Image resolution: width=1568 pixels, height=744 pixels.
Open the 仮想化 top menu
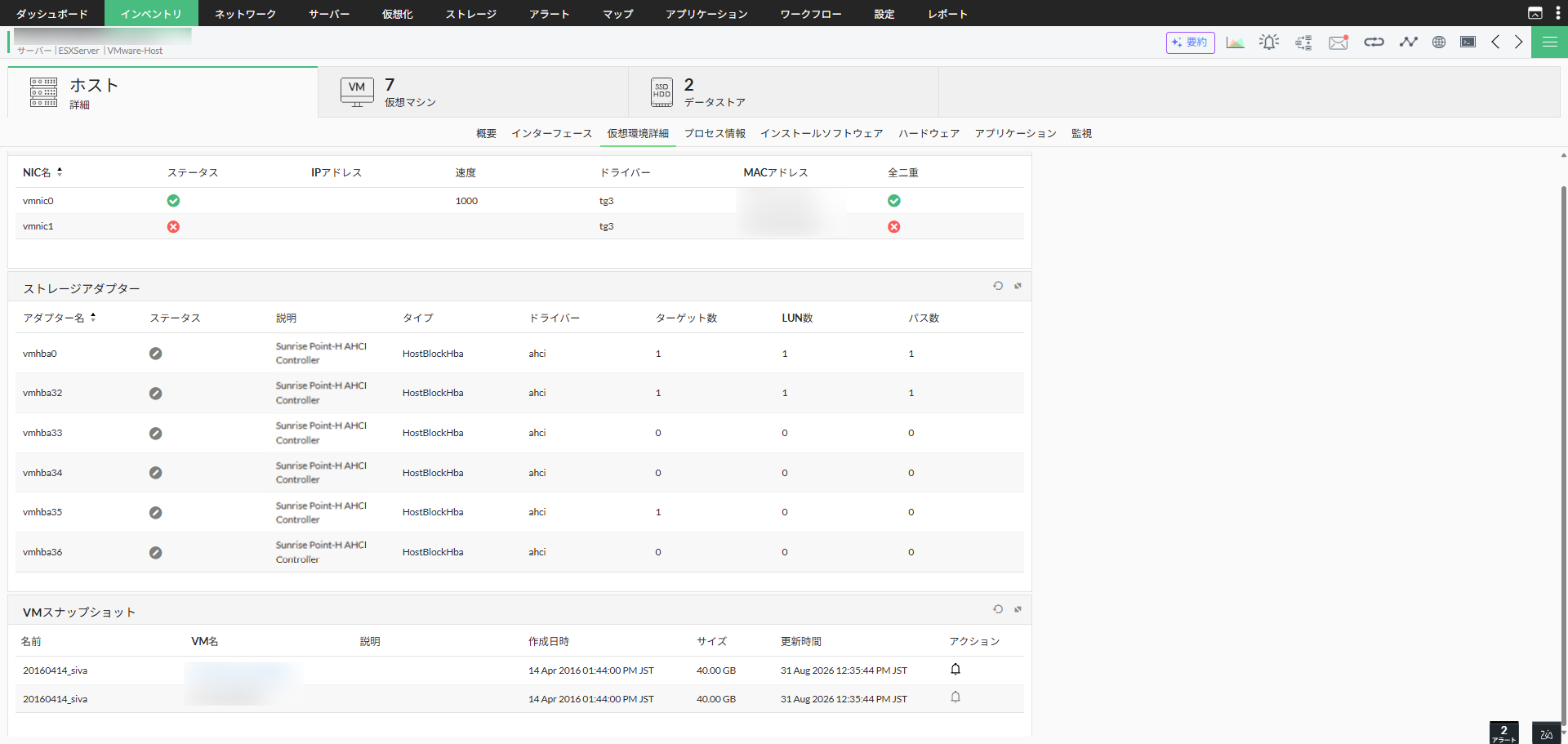coord(398,14)
